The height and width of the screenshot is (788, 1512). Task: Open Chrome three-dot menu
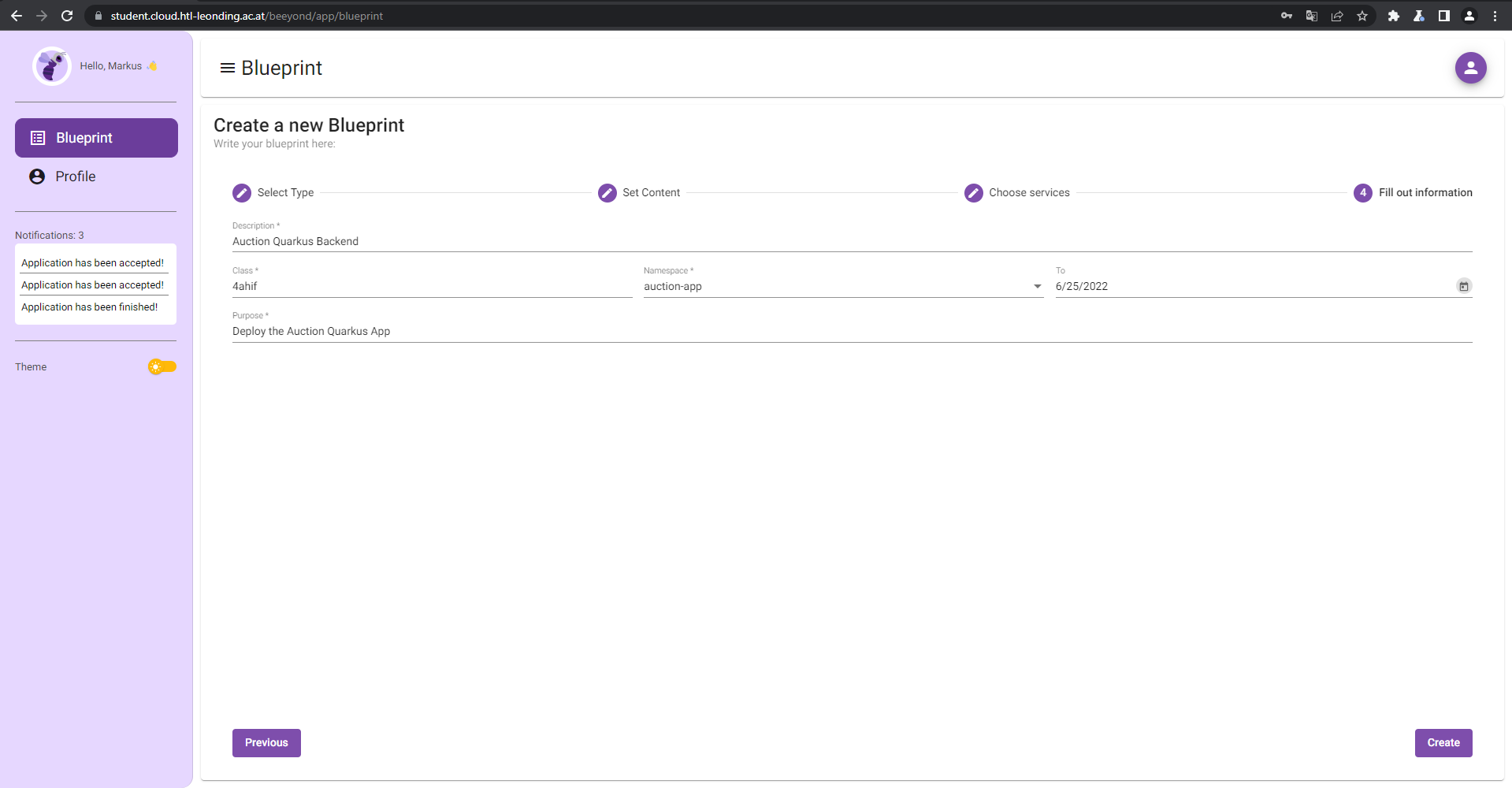[1495, 16]
